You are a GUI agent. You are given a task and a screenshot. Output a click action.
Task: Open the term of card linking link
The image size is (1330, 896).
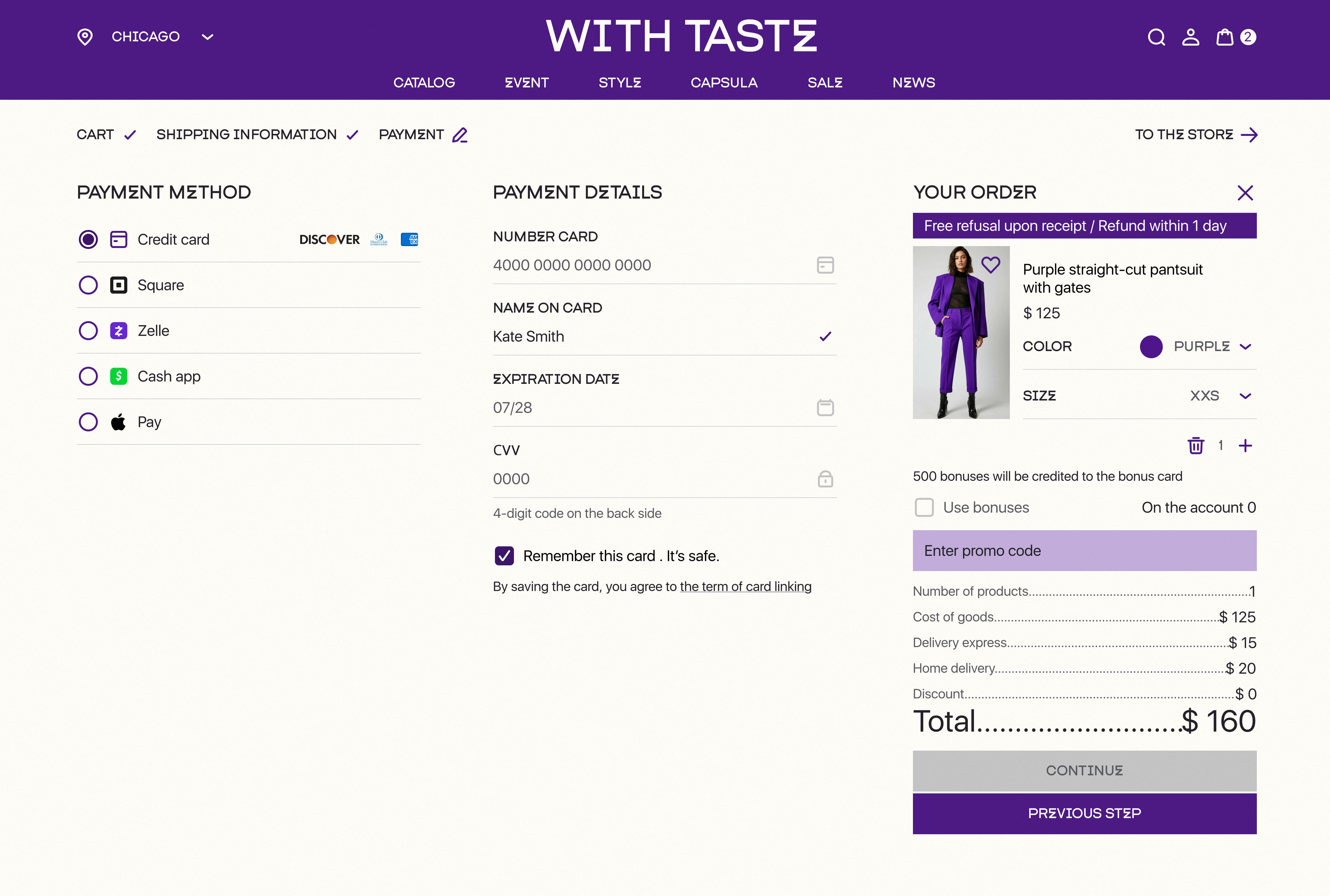pyautogui.click(x=746, y=587)
